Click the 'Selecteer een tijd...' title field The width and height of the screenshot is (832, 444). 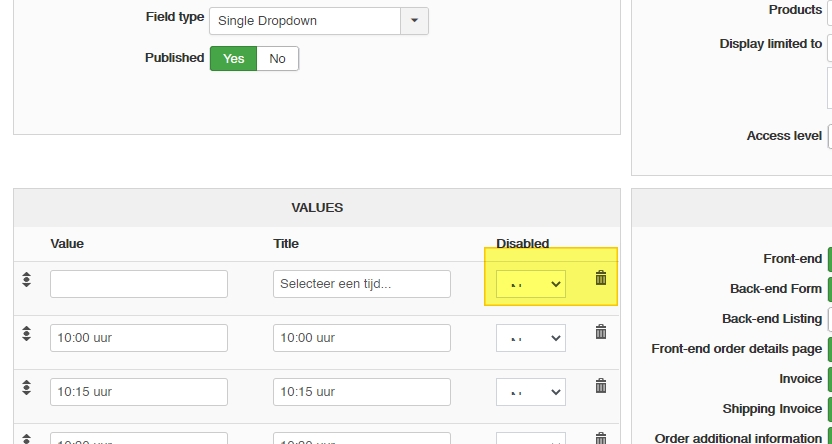(x=362, y=284)
